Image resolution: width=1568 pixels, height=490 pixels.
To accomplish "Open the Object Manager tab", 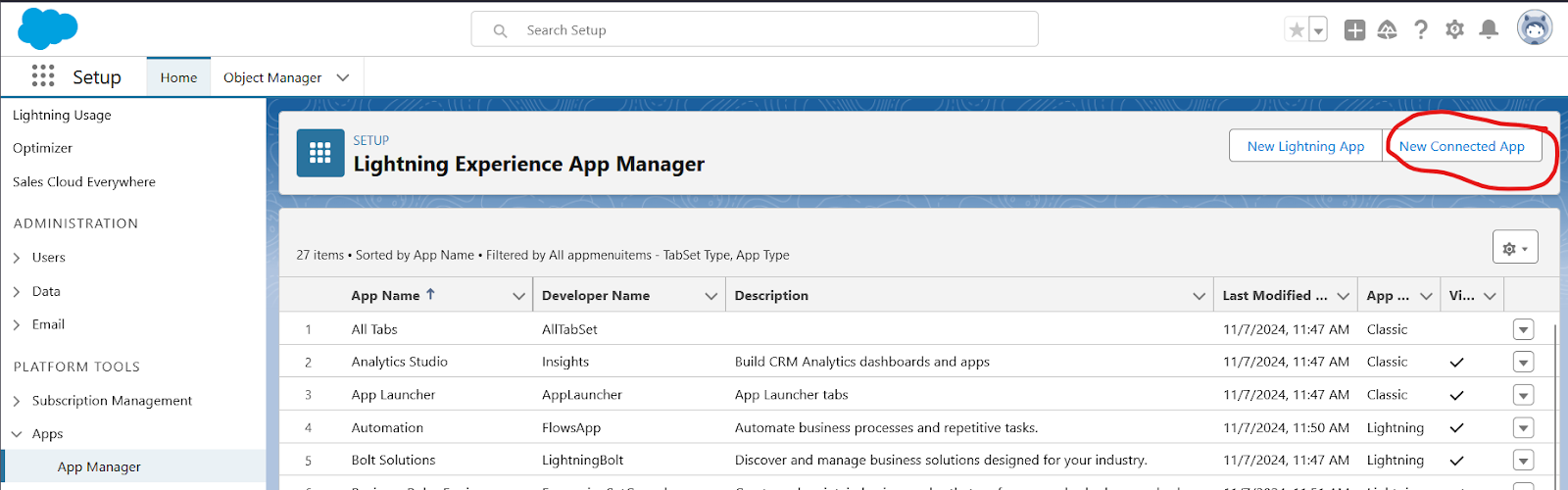I will click(272, 77).
